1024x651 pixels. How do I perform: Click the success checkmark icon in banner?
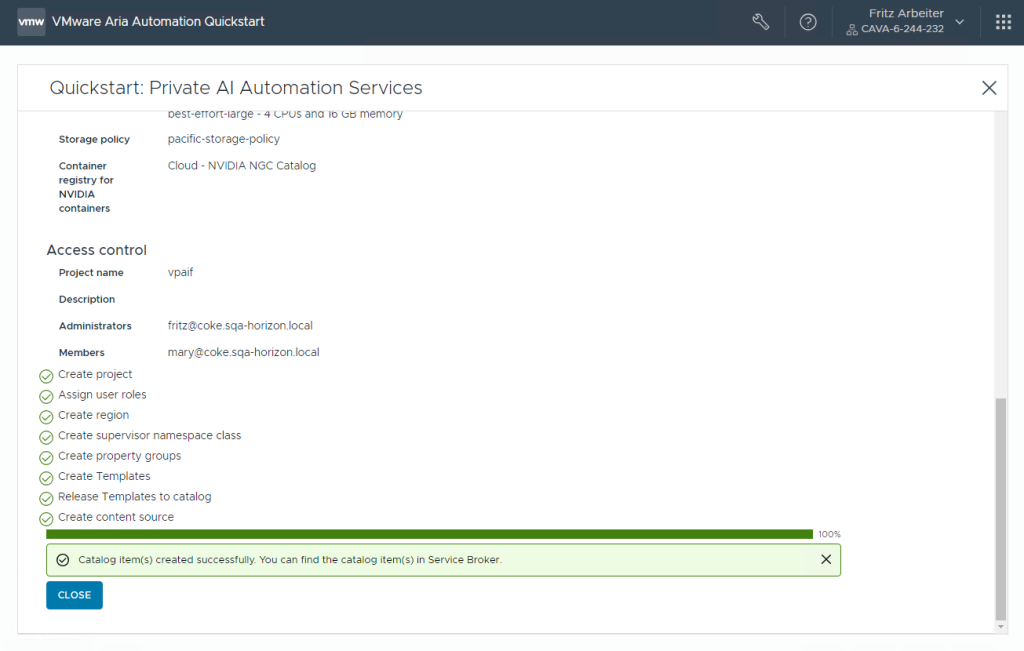coord(63,560)
